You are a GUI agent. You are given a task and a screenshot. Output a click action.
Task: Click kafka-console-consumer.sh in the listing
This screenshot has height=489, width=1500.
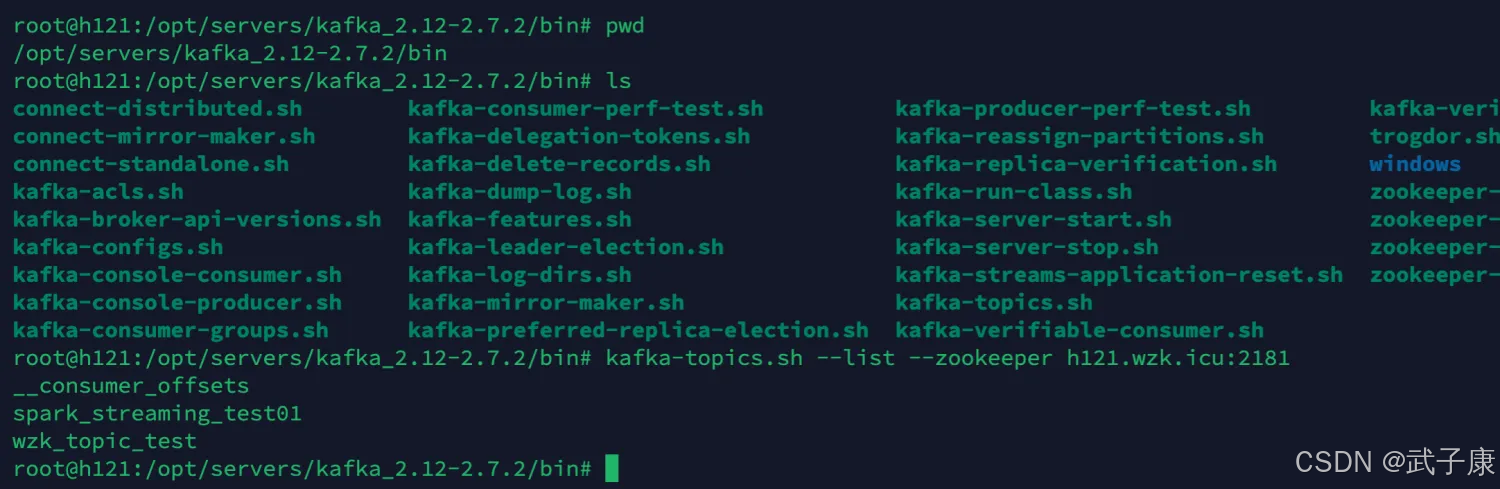point(177,275)
